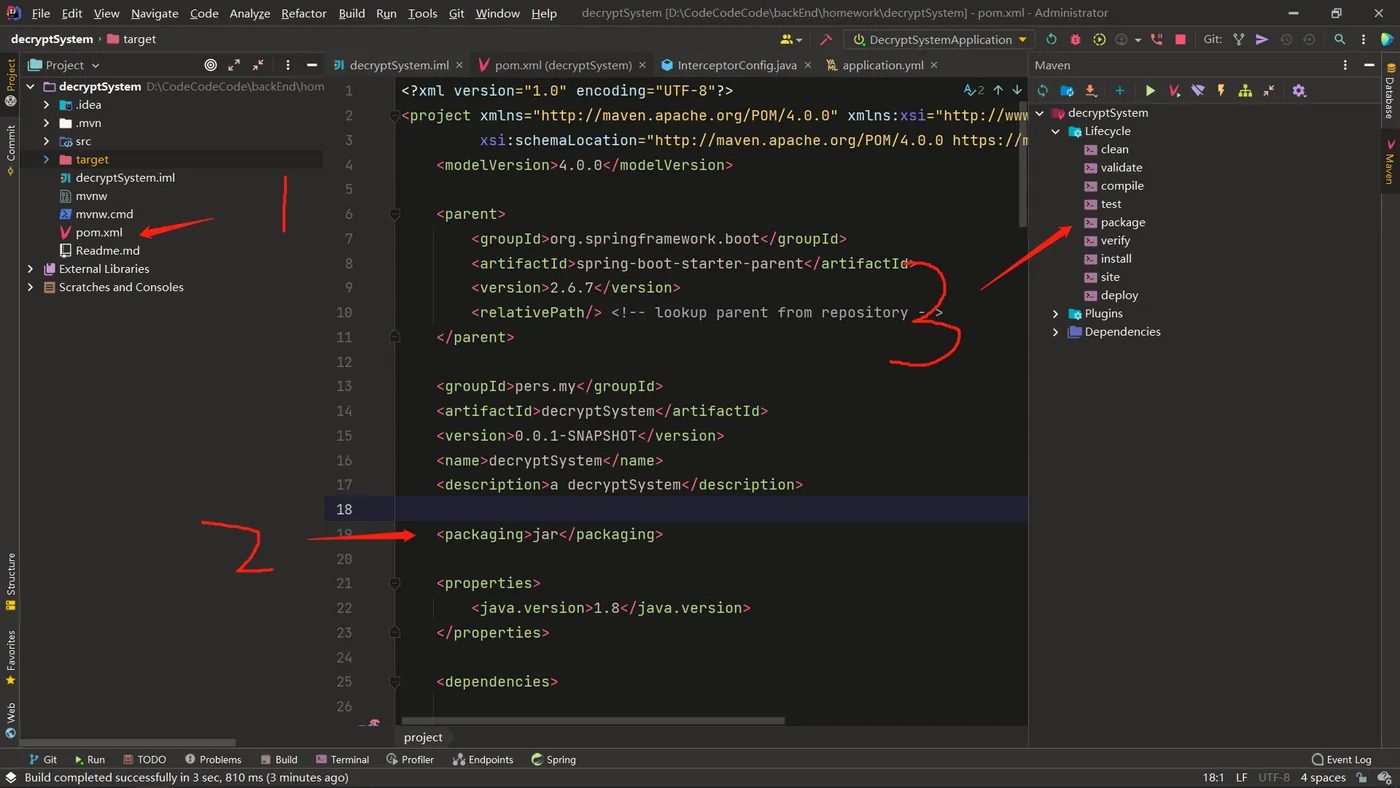Screen dimensions: 1400x788
Task: Execute Maven Goal icon
Action: (1174, 91)
